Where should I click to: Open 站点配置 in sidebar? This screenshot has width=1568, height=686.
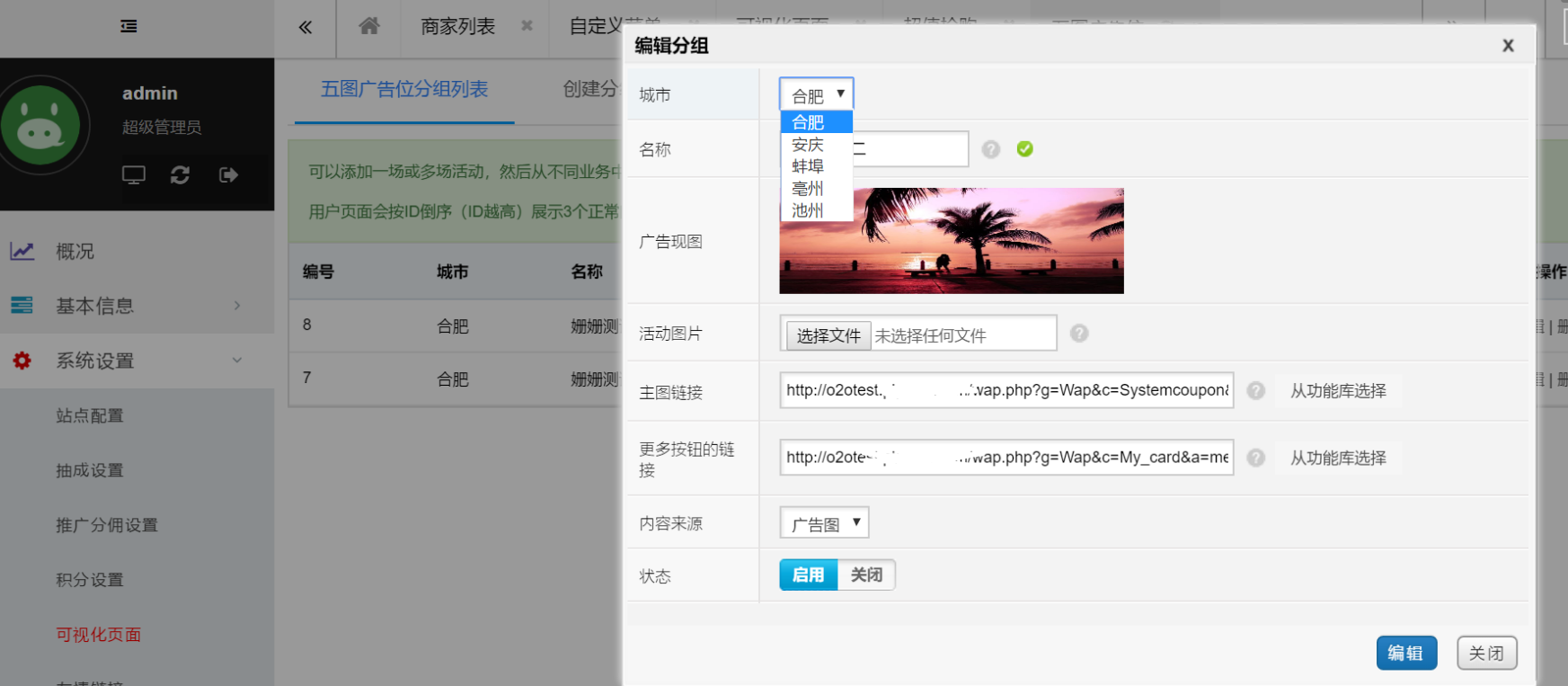90,415
